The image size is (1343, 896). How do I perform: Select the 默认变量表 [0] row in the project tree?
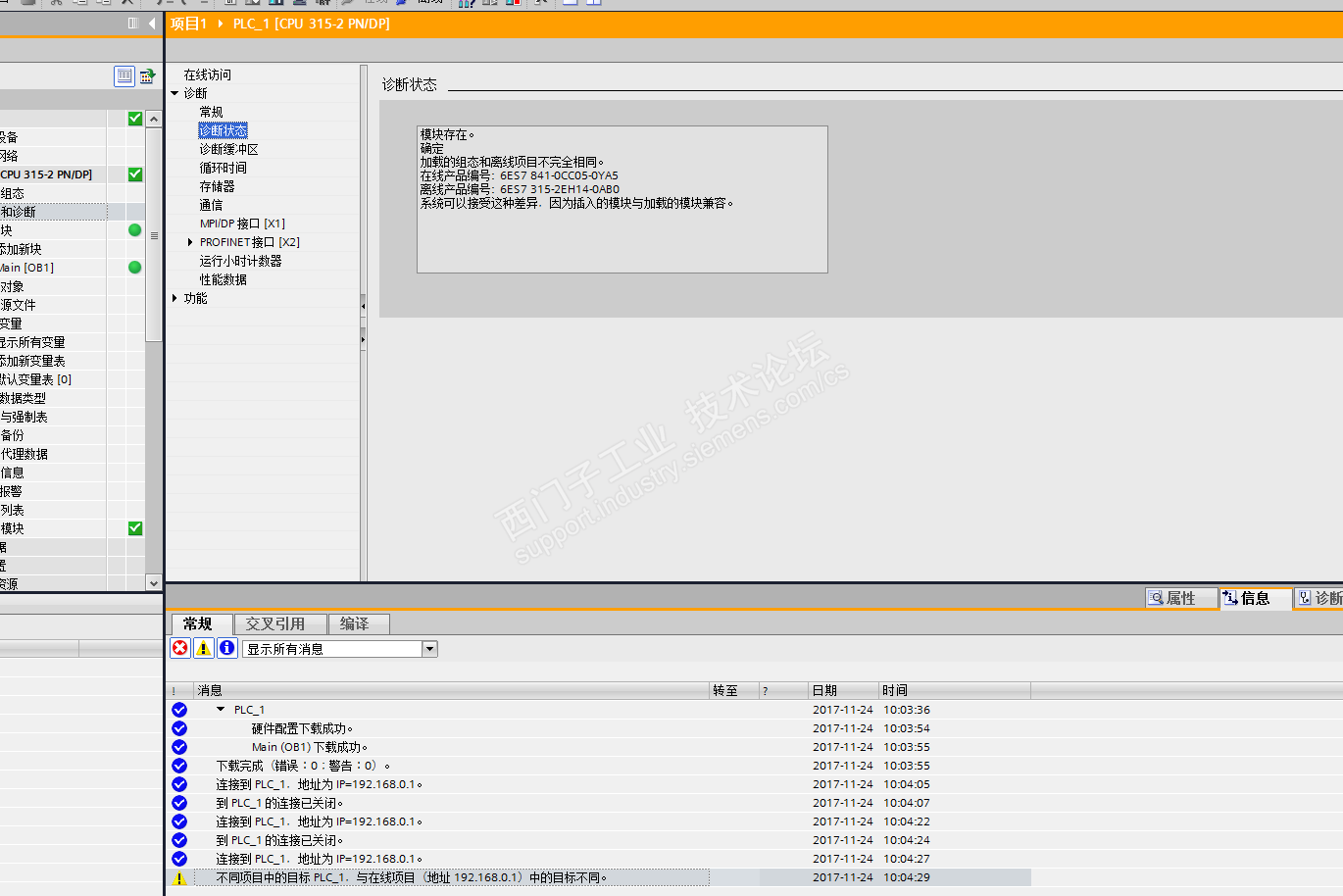[x=53, y=379]
